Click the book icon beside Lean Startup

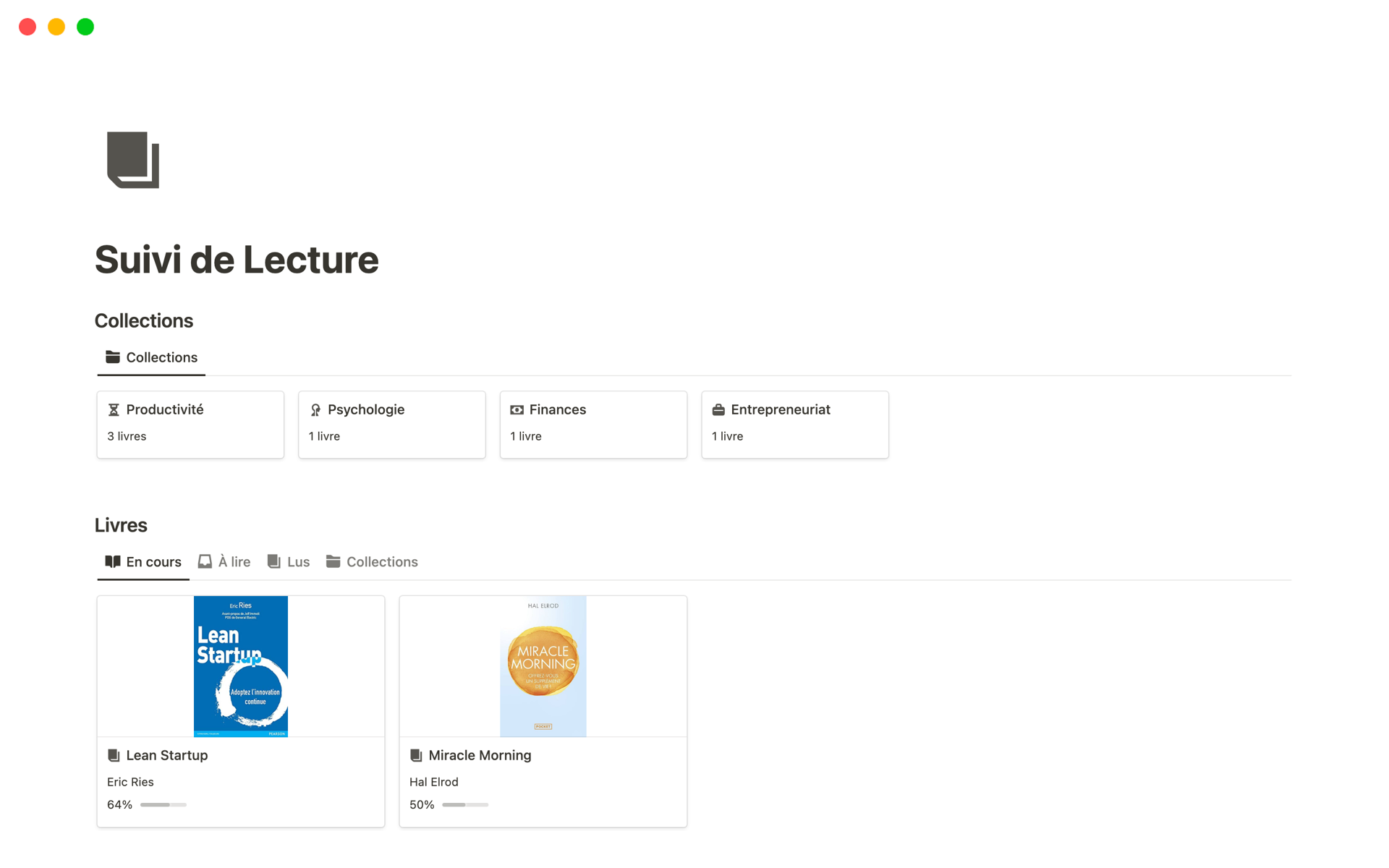[114, 756]
